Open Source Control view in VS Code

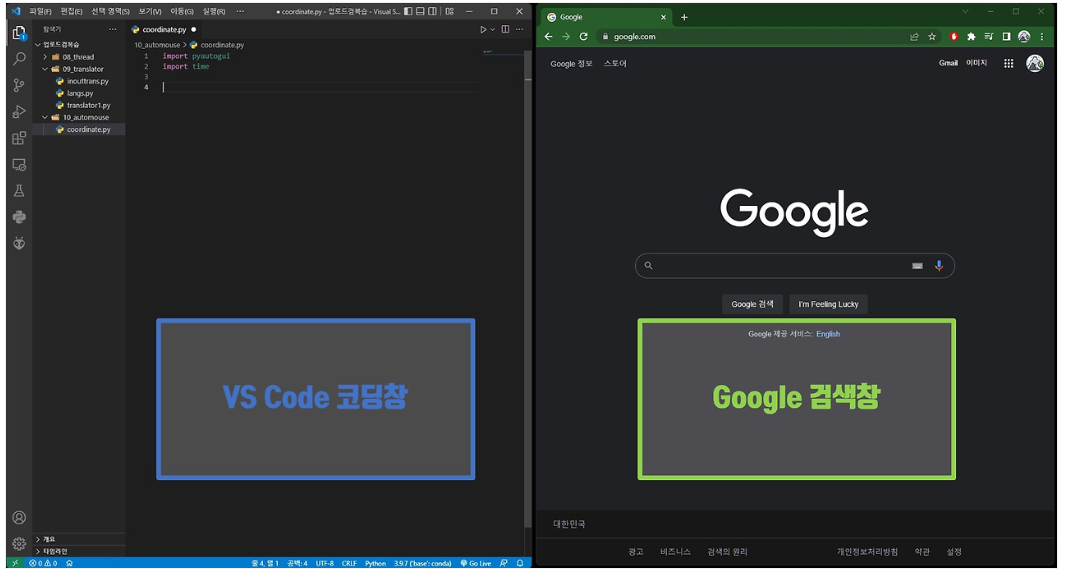(19, 85)
